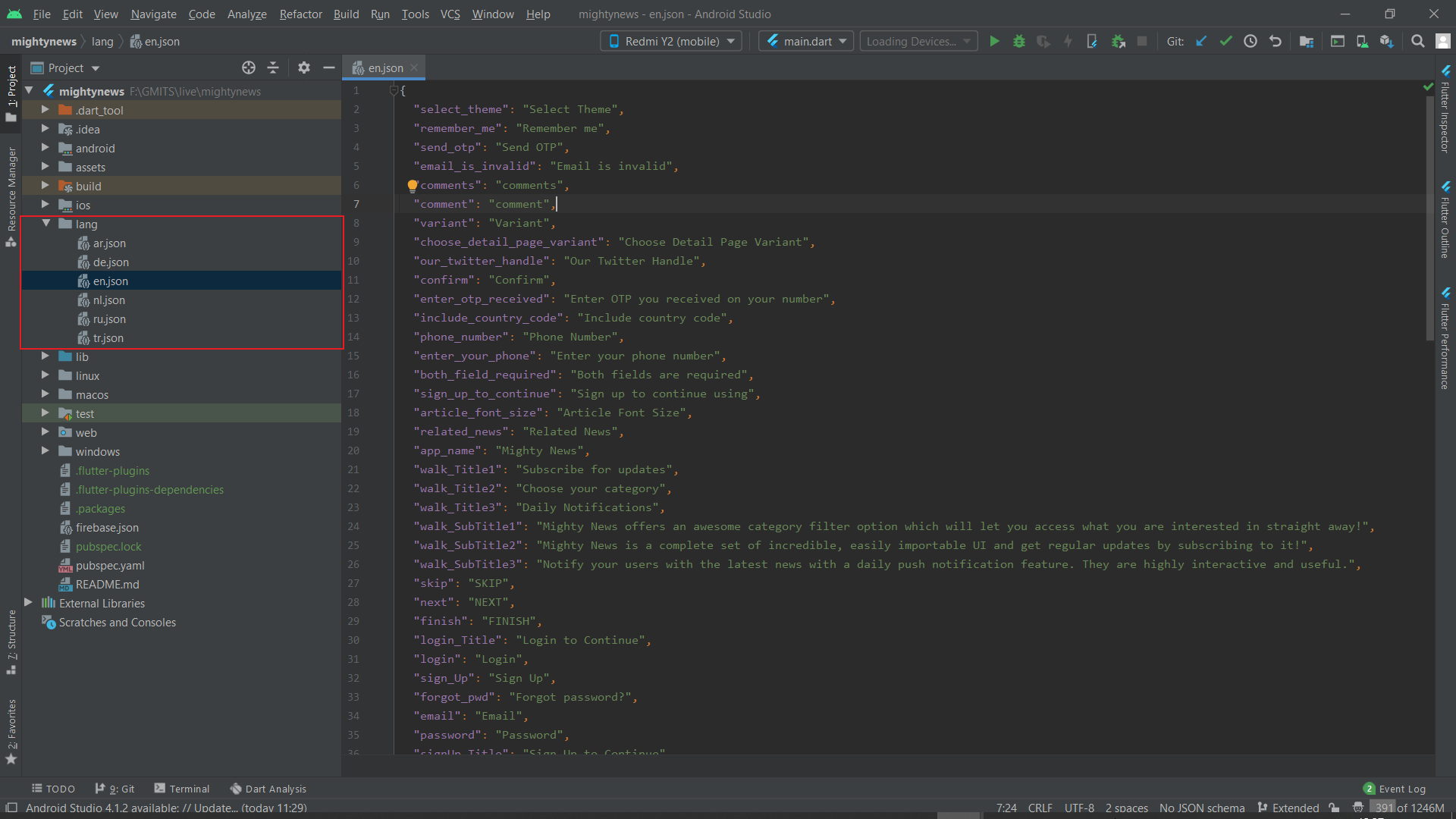Toggle the Structure sidebar tab
Screen dimensions: 1456x819
click(11, 642)
